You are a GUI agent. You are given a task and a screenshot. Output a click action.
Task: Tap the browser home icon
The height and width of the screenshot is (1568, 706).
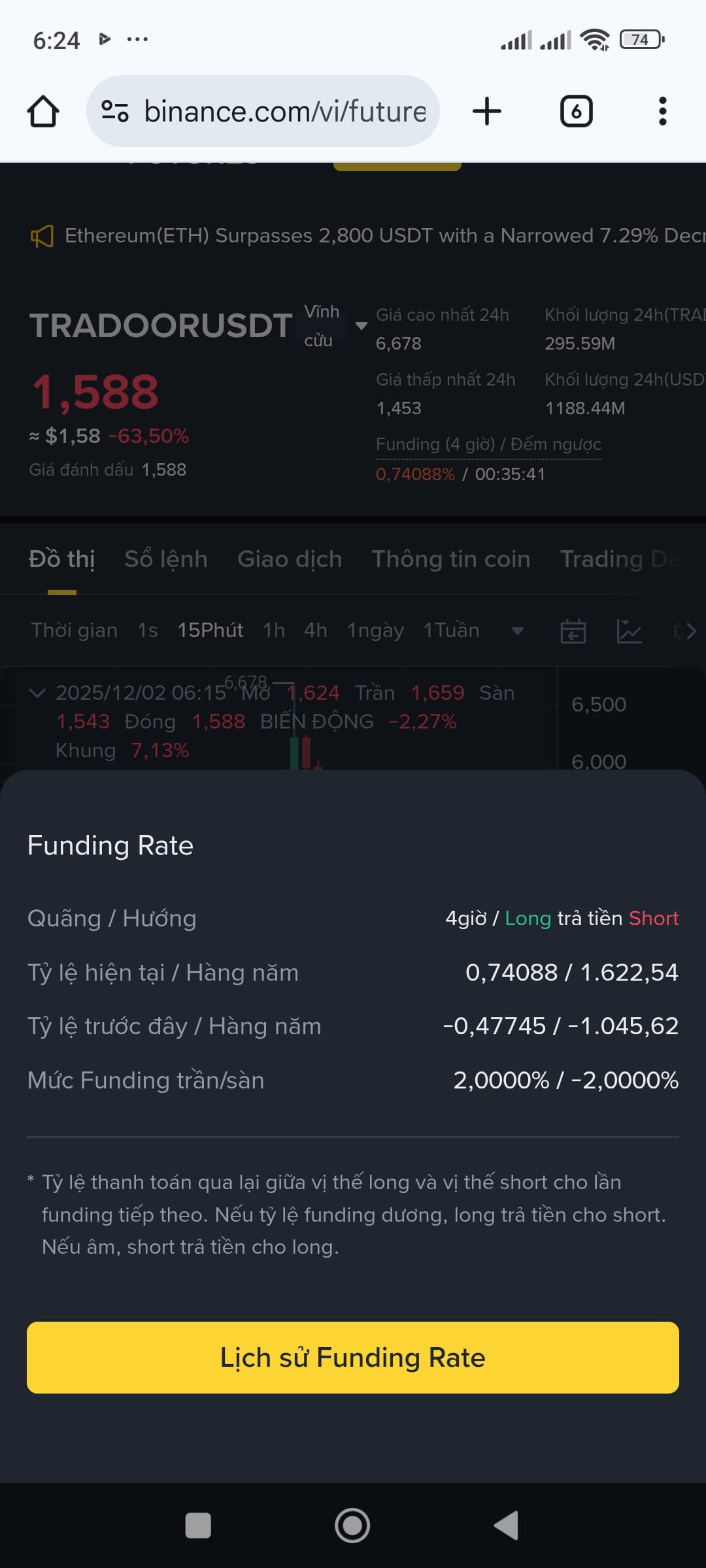tap(43, 111)
